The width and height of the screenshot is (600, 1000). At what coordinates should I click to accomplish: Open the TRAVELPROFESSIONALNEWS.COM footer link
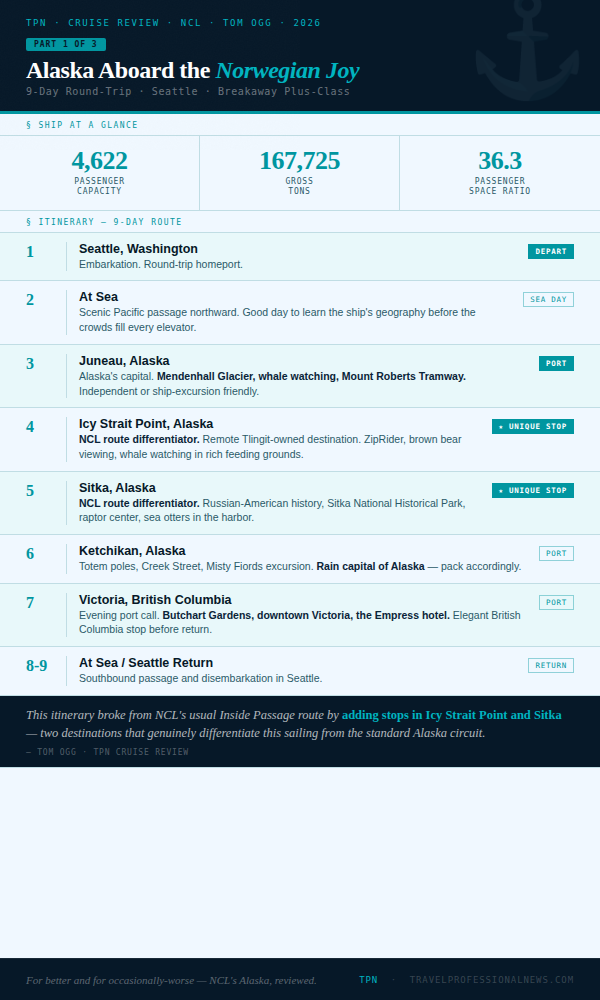(492, 980)
